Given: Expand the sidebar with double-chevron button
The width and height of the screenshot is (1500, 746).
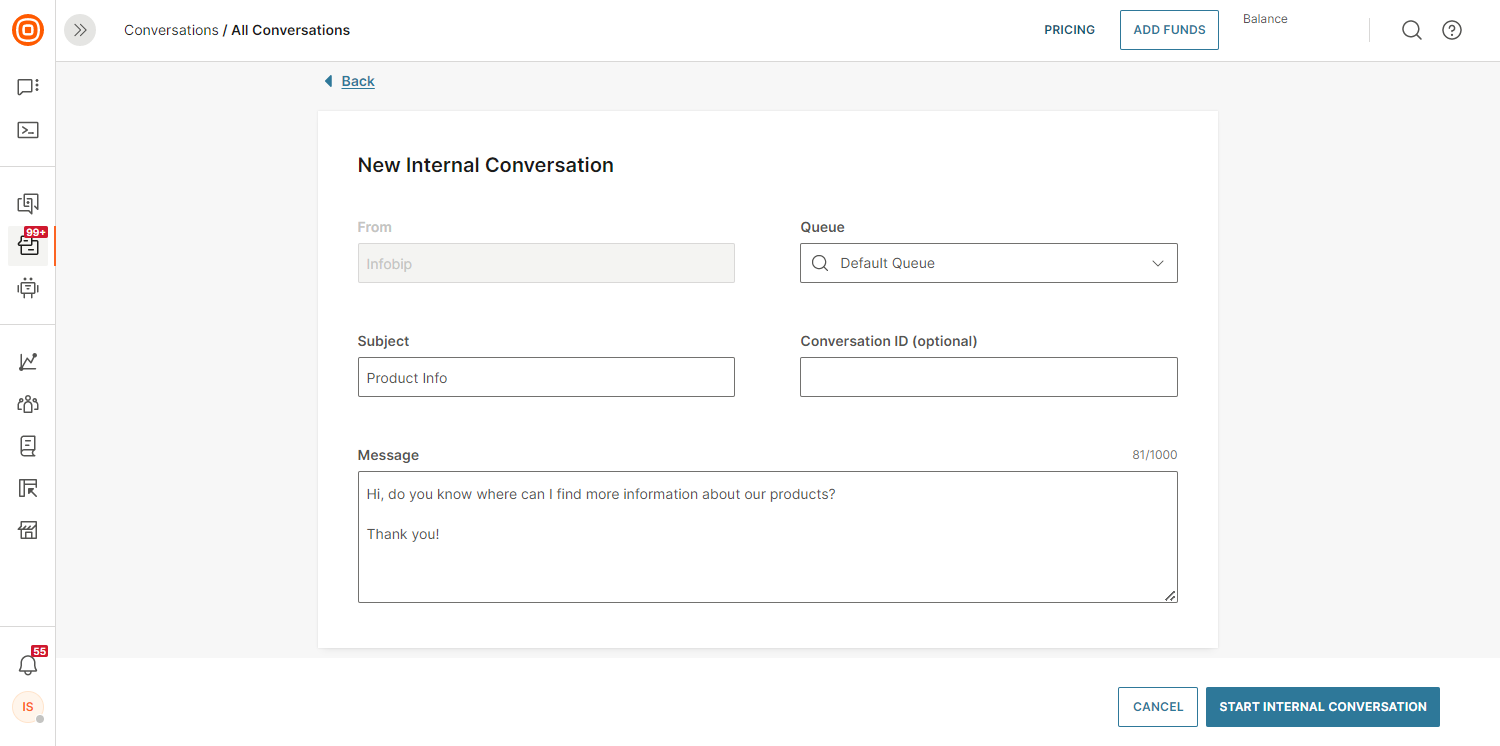Looking at the screenshot, I should tap(80, 30).
